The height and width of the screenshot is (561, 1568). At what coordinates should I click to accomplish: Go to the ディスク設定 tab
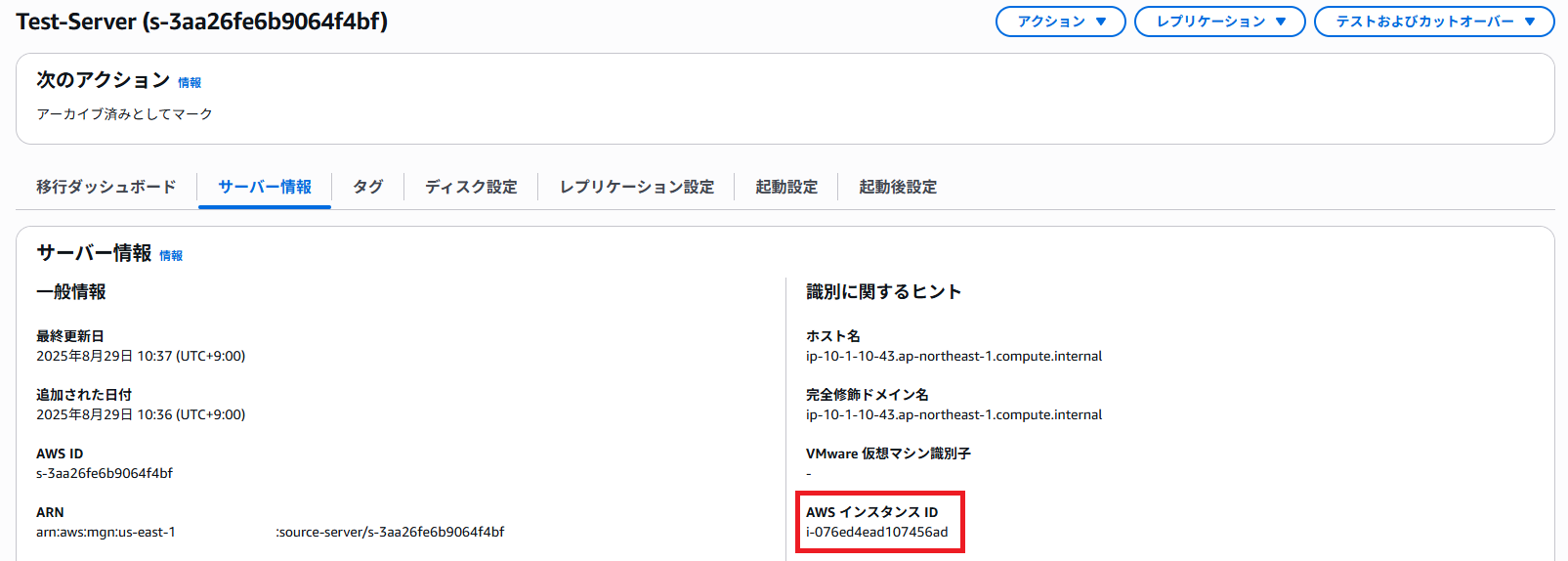[x=471, y=187]
